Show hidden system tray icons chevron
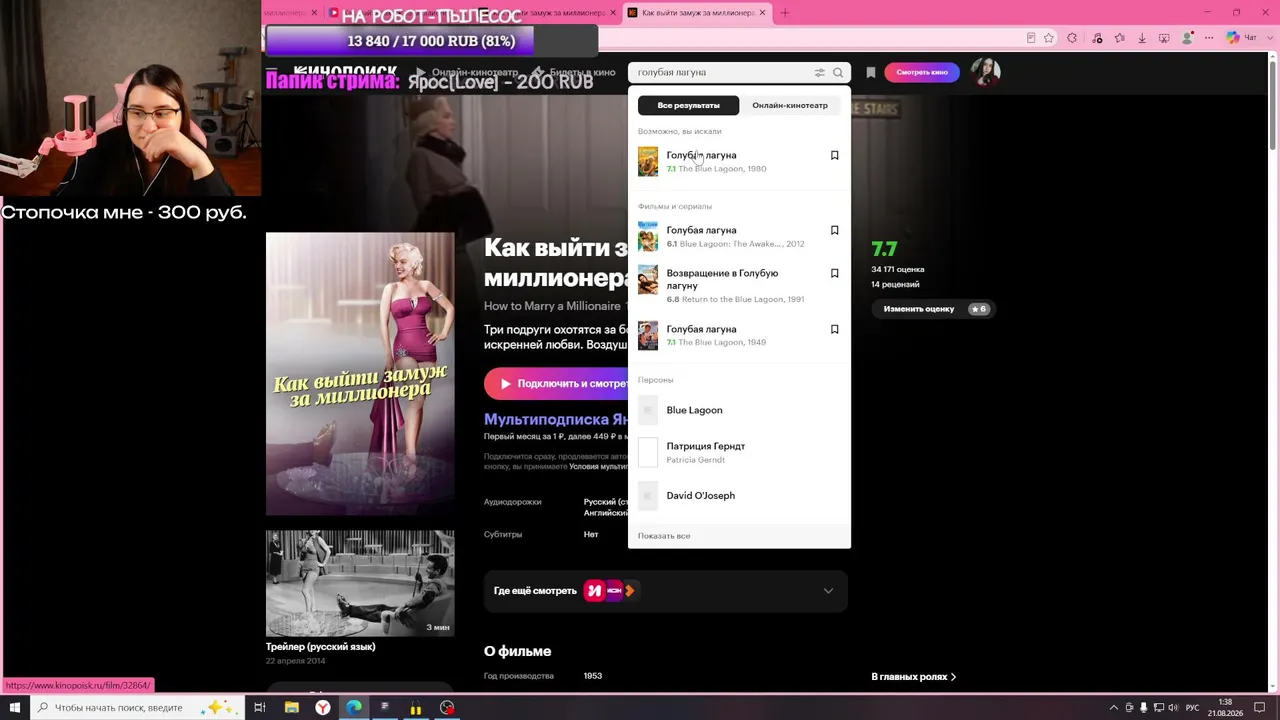 1114,708
